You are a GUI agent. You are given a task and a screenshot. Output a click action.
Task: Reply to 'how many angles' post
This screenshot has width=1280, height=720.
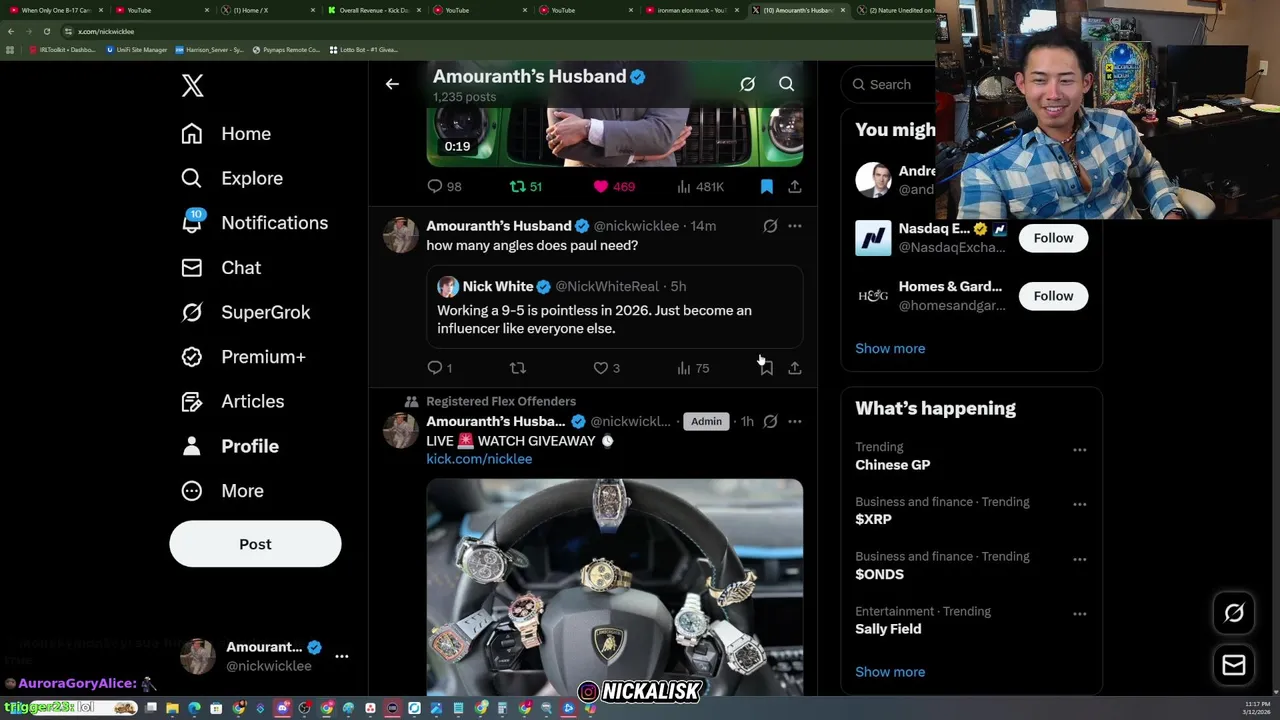440,368
